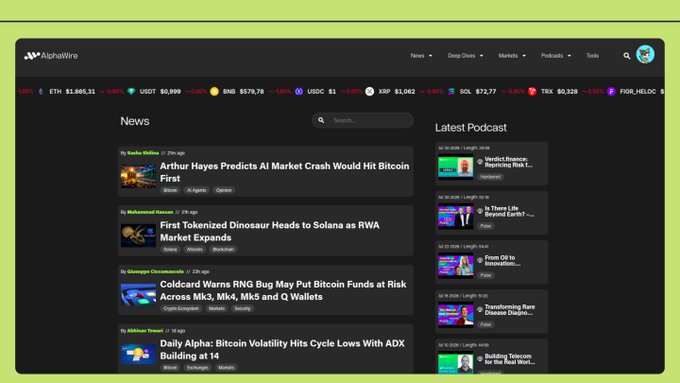
Task: Open From Oil to Innovation podcast
Action: click(503, 260)
